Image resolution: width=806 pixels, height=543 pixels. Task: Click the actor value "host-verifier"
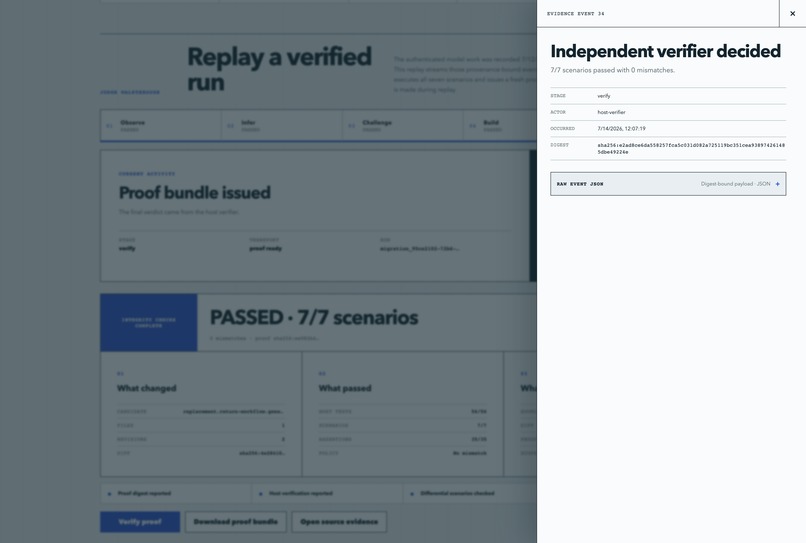[x=611, y=112]
